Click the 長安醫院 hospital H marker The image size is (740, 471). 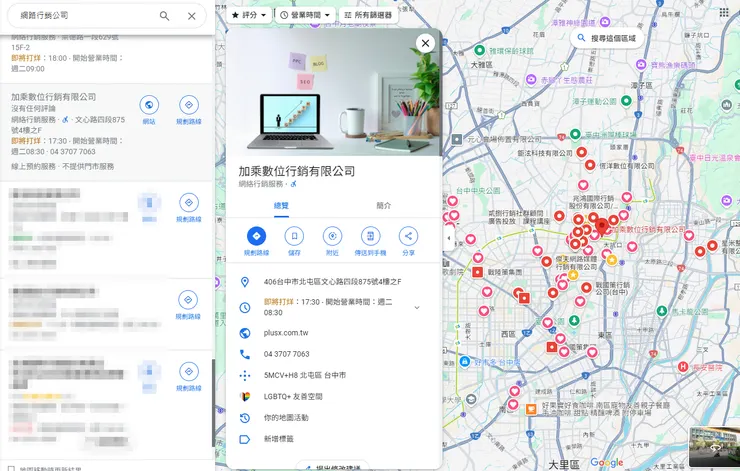coord(682,367)
